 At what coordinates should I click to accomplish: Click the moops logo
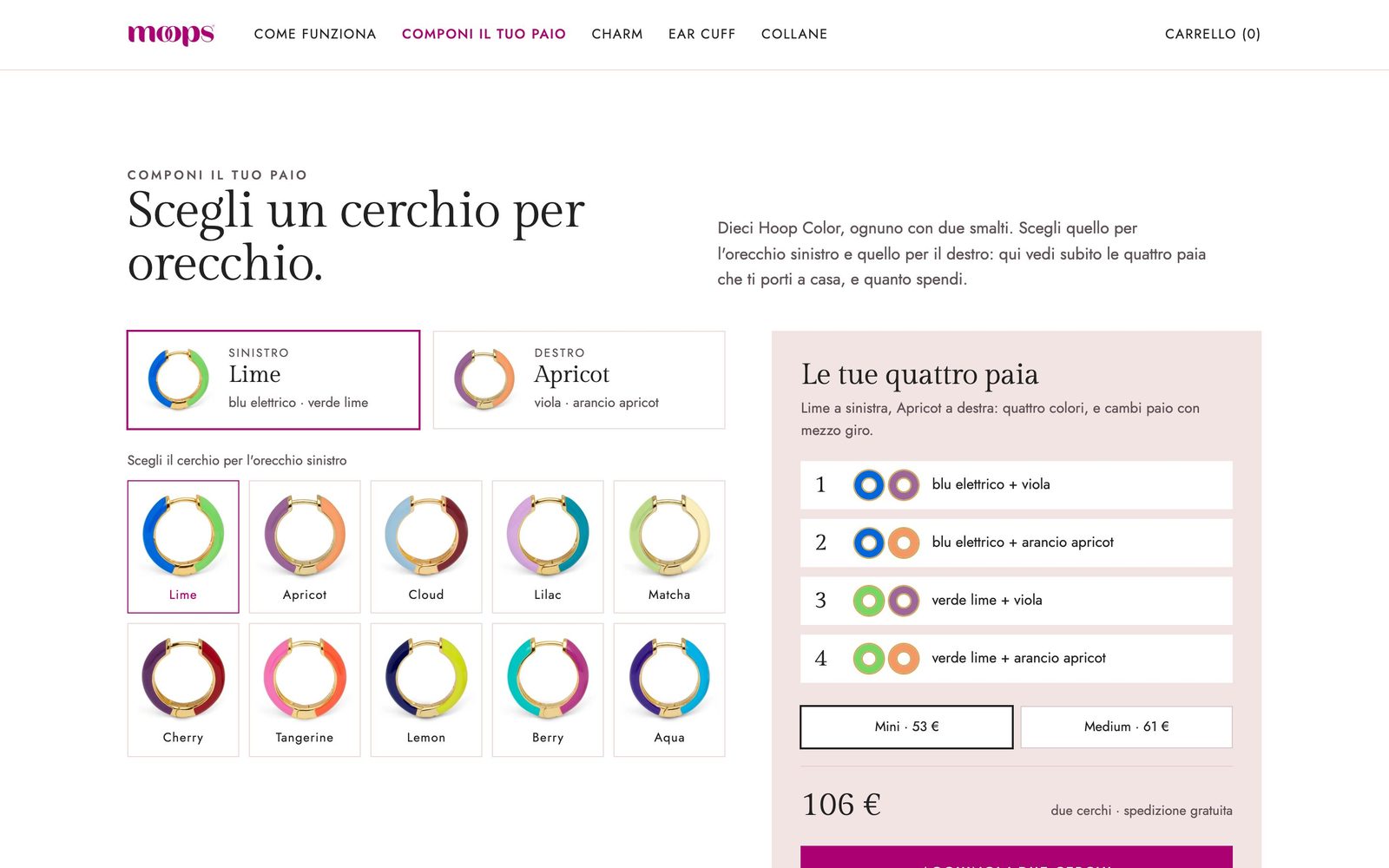[171, 34]
